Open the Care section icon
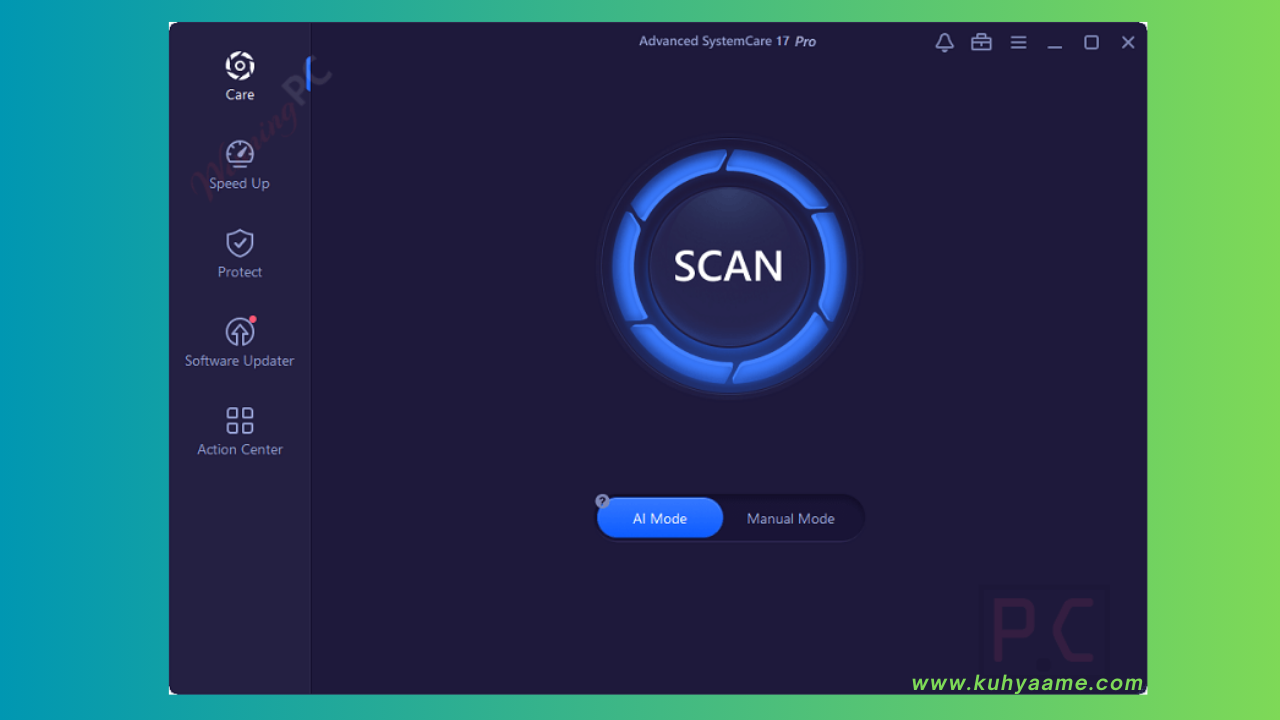 (x=239, y=66)
